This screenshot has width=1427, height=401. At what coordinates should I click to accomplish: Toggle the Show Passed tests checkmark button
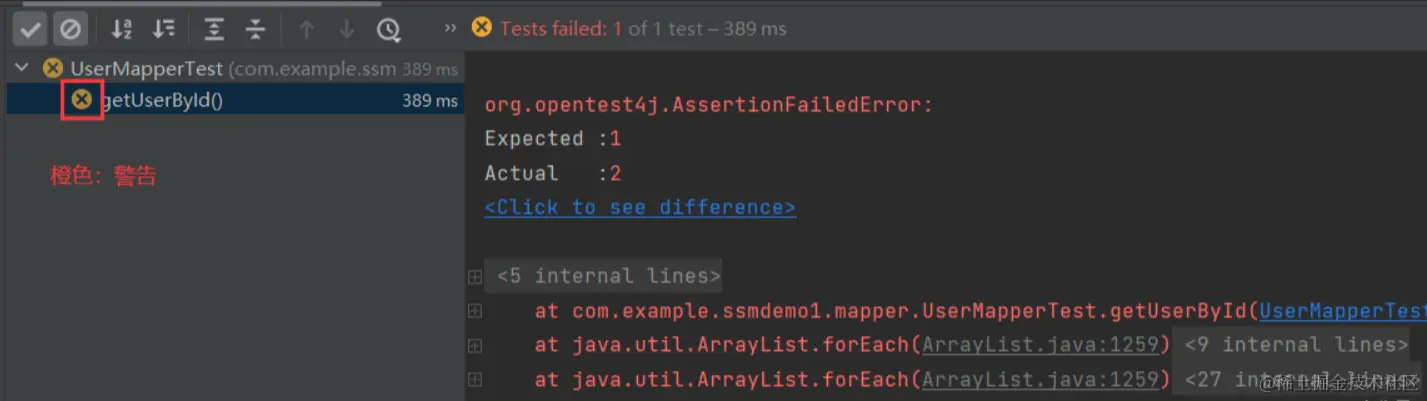31,29
